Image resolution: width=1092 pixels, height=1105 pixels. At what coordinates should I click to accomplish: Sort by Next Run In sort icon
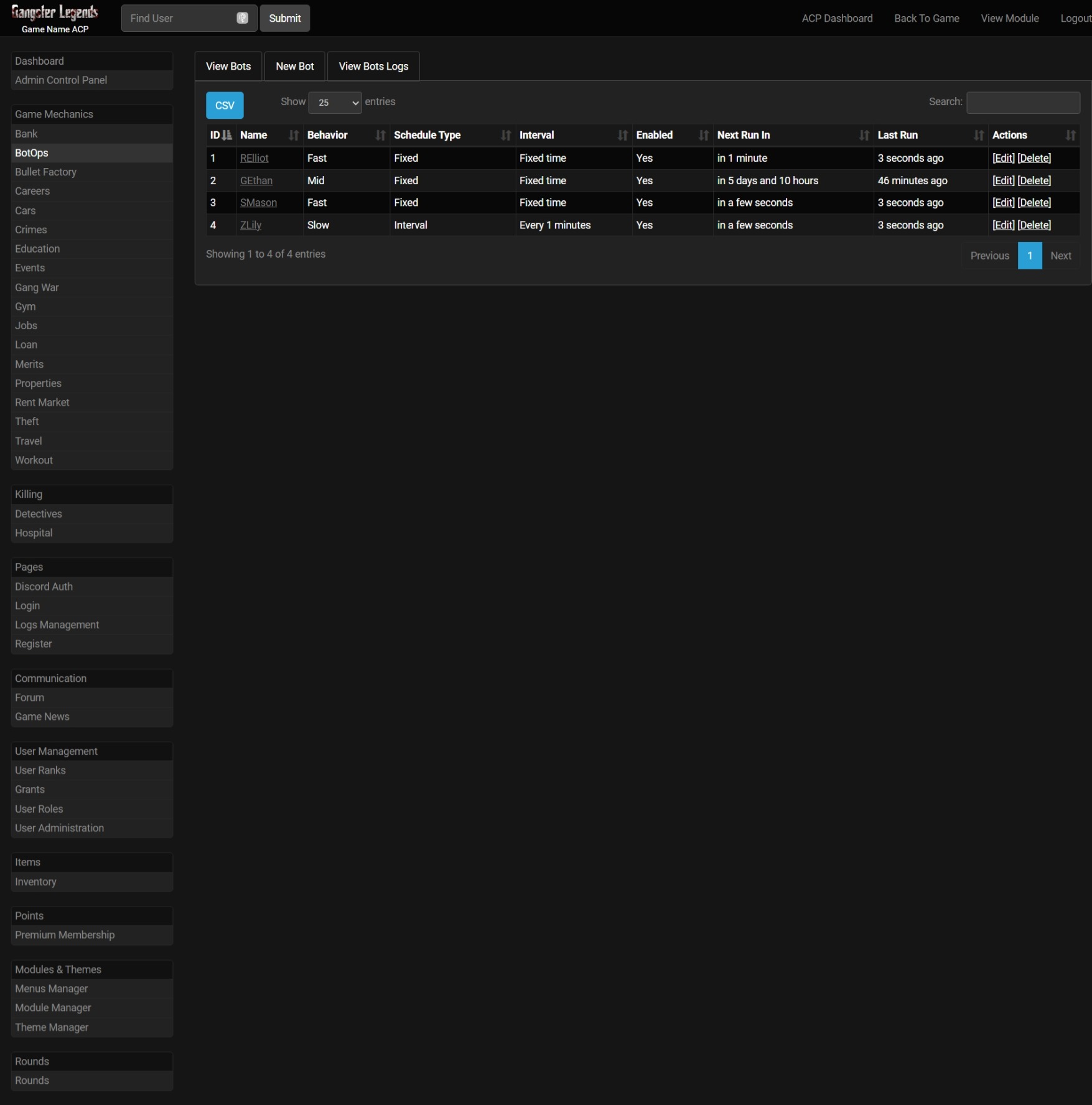pos(864,135)
